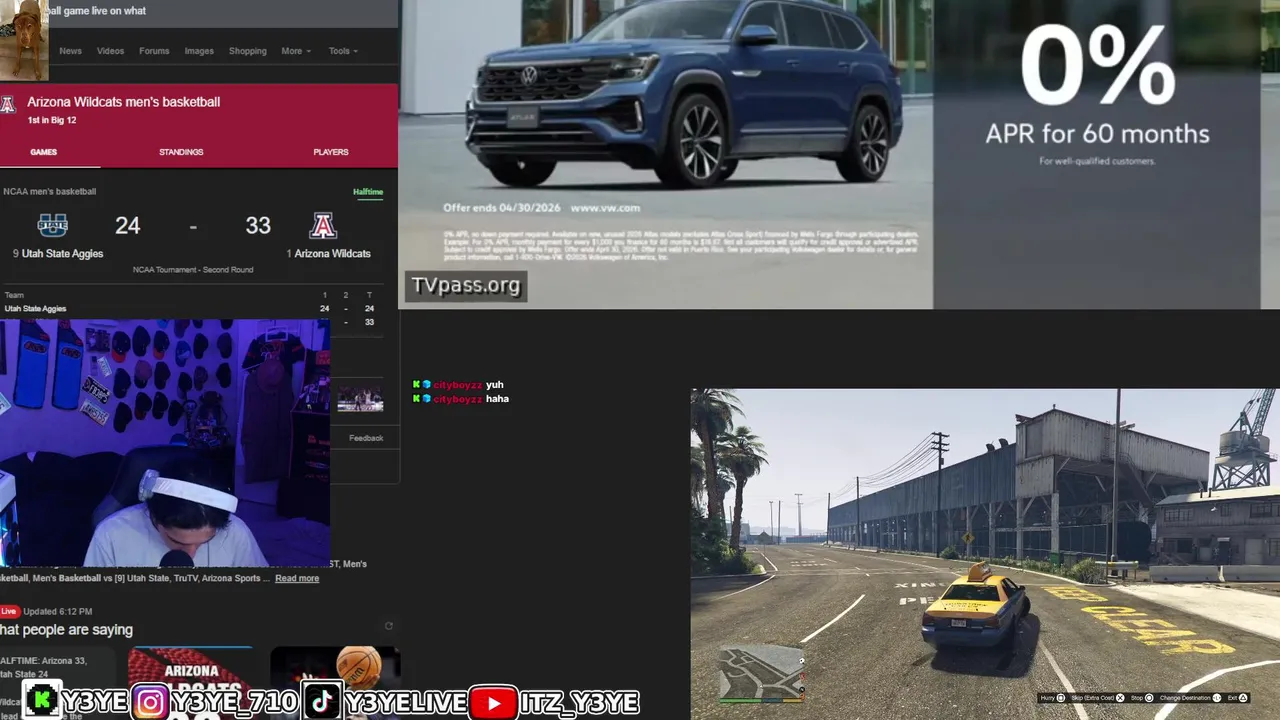Click the cityboyzz username on 'haha' message
1280x720 pixels.
pos(458,399)
